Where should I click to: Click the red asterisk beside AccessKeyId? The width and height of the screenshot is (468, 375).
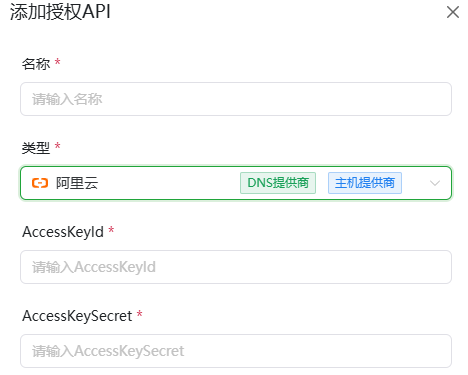(111, 230)
